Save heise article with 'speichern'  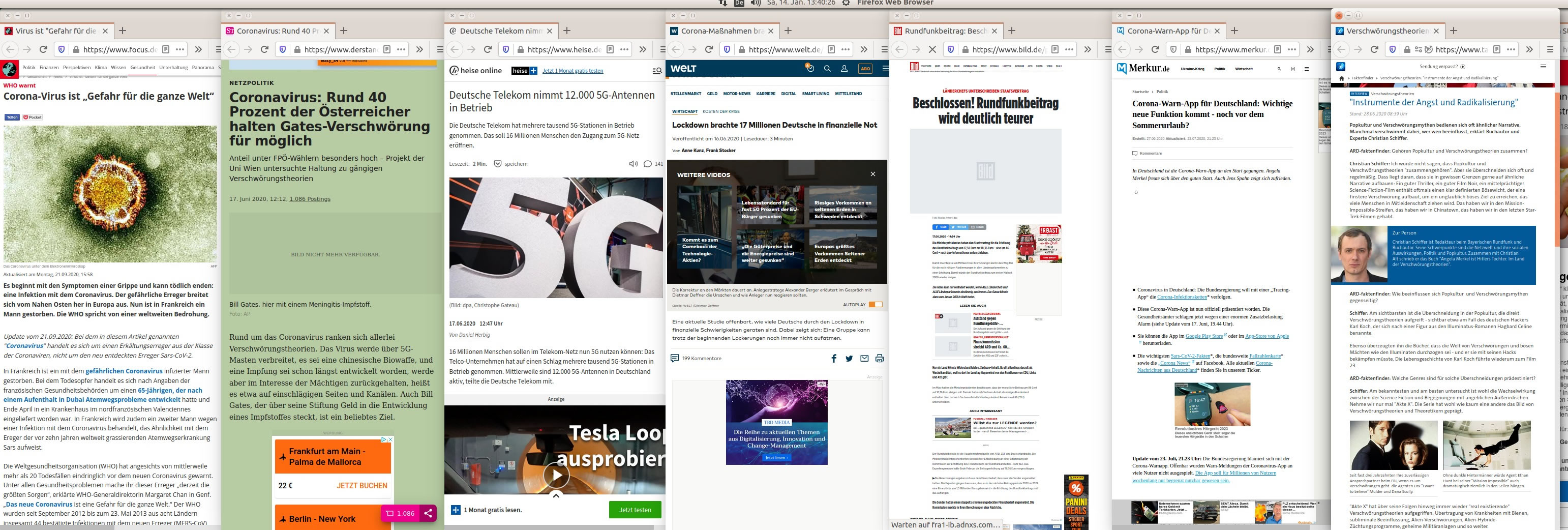[x=510, y=164]
